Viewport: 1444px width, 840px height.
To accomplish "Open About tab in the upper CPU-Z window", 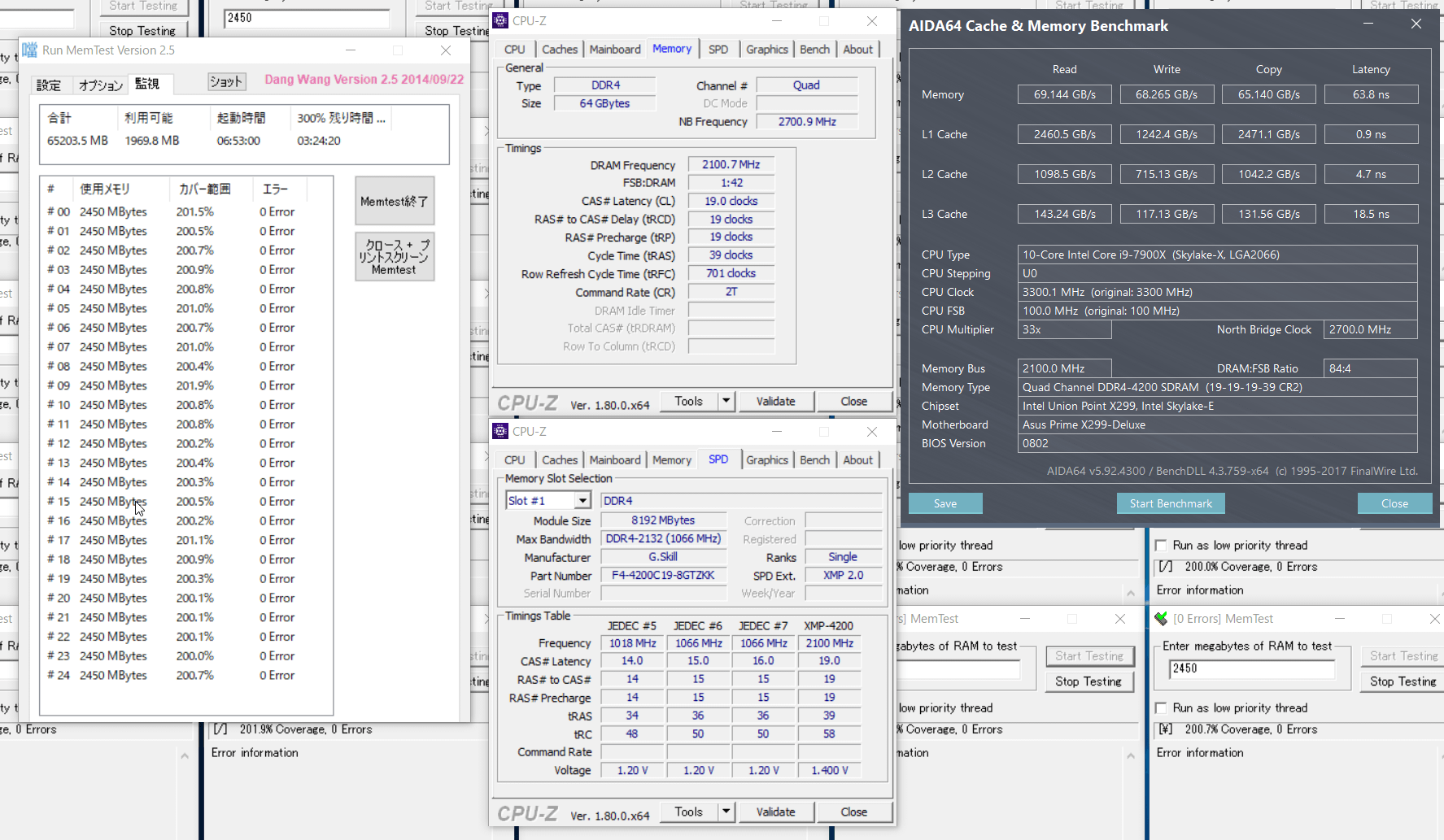I will (x=857, y=50).
